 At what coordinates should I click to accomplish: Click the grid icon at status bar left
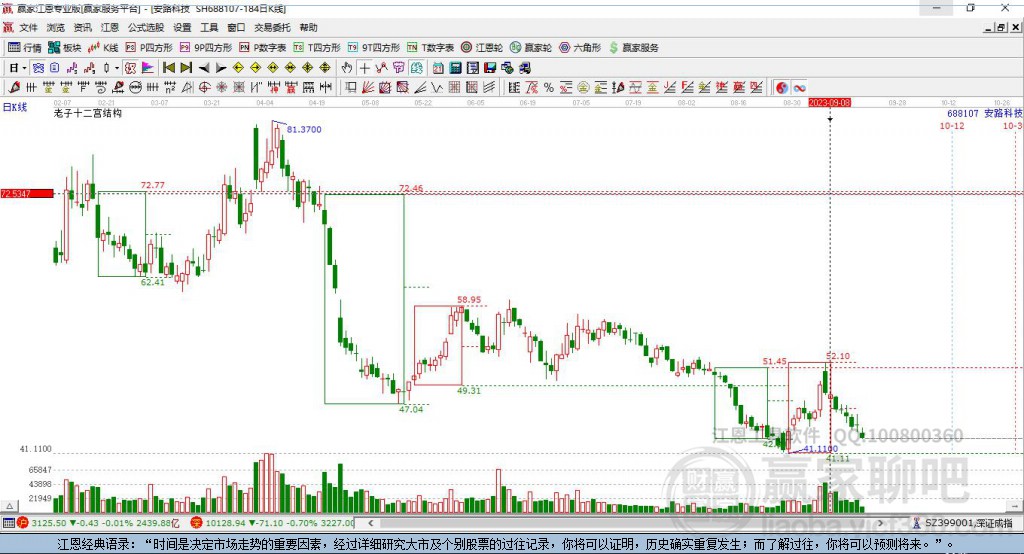8,523
